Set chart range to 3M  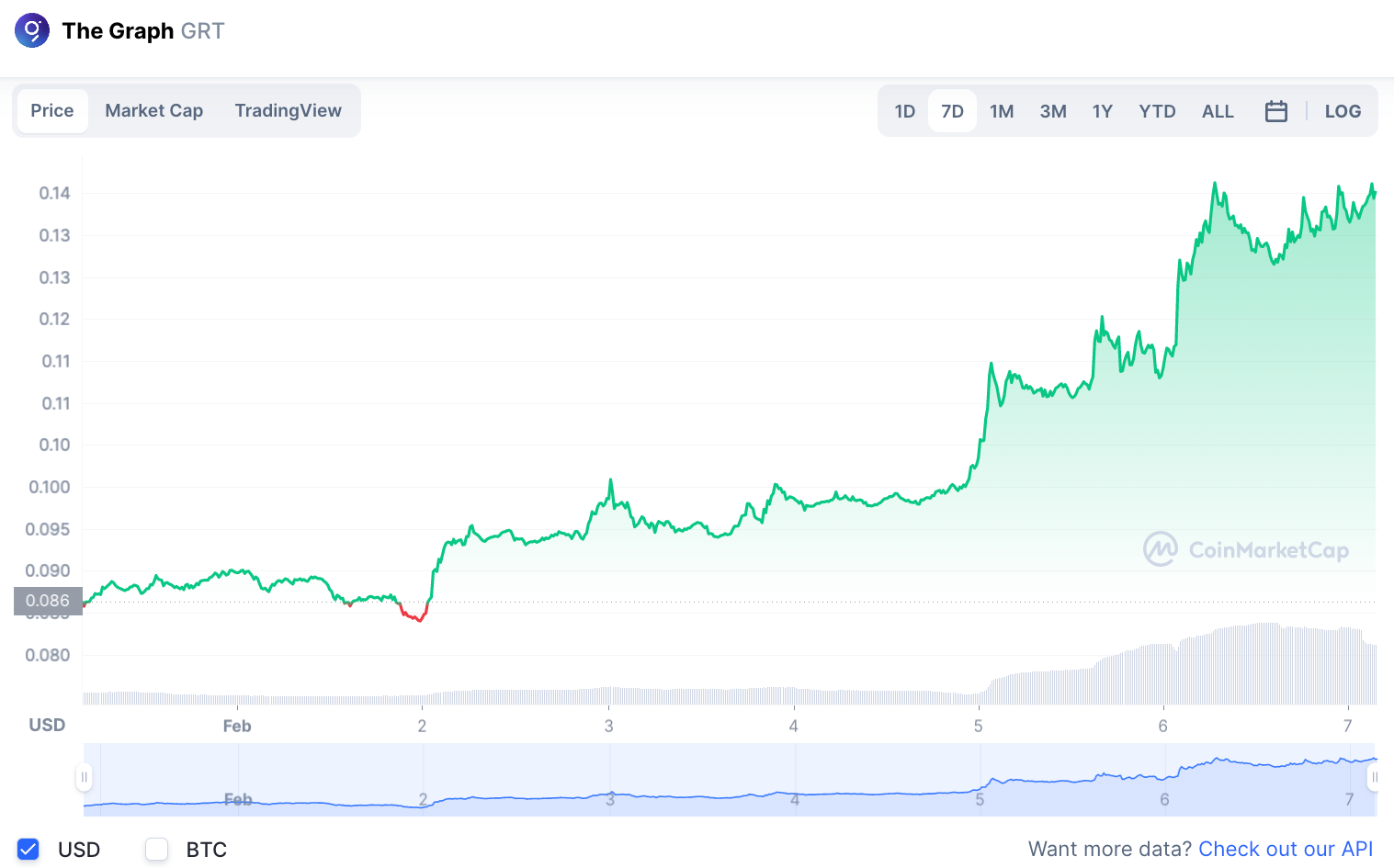point(1053,111)
